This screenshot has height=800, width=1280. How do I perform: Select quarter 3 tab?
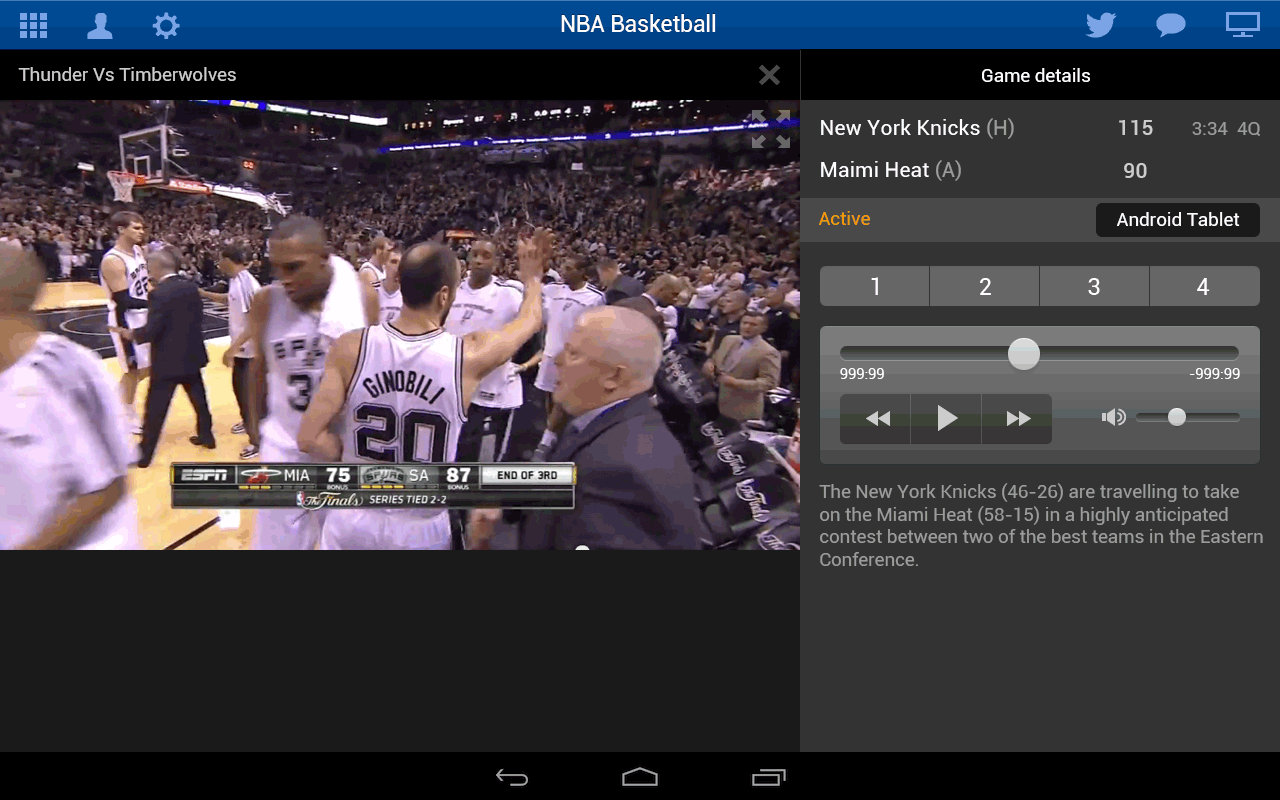pyautogui.click(x=1094, y=287)
